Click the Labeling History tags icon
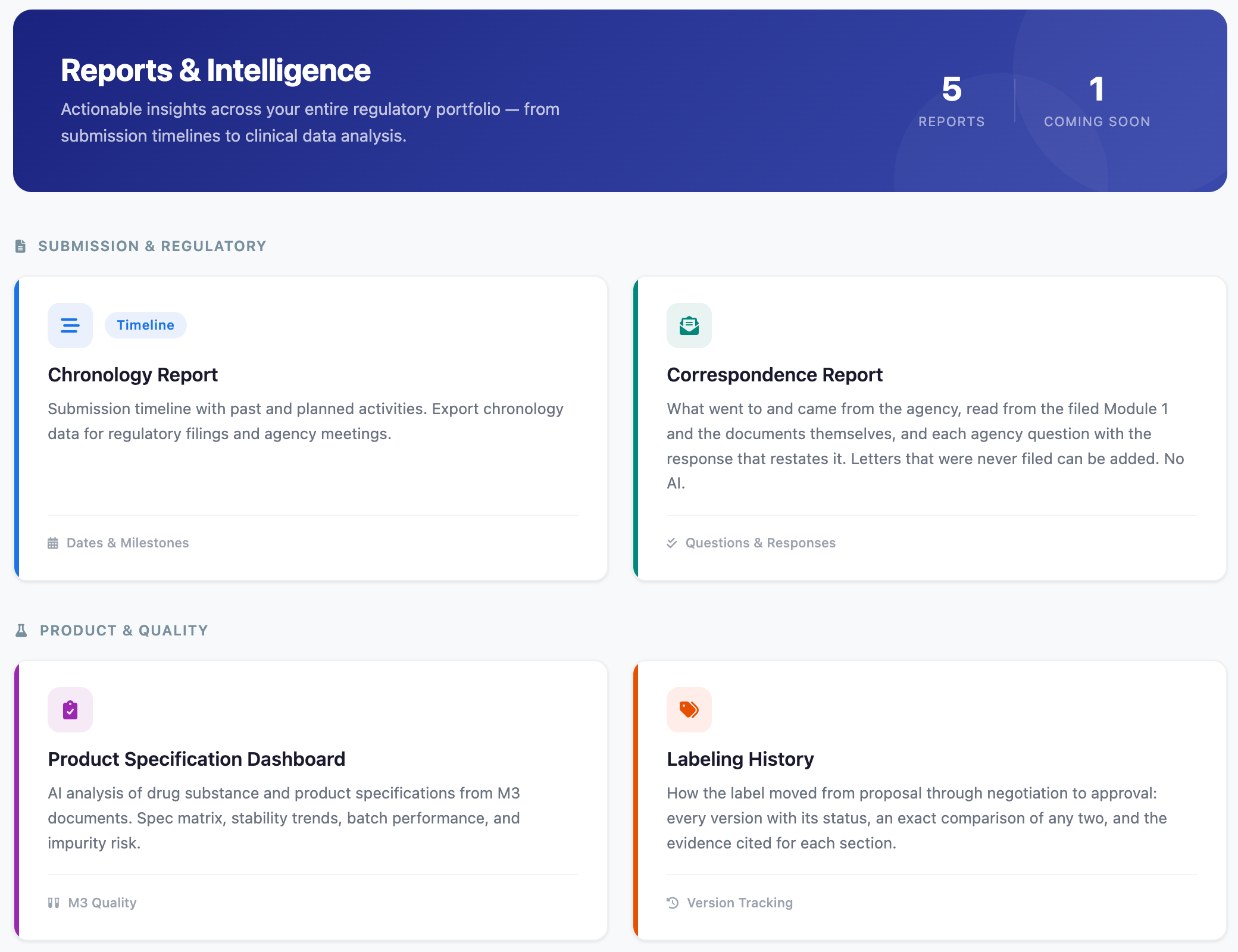 point(689,709)
